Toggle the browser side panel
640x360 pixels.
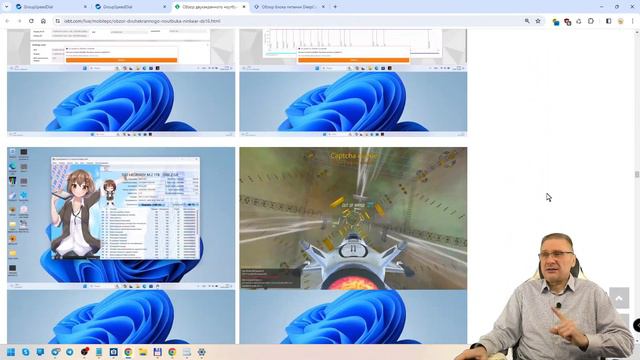coord(608,21)
